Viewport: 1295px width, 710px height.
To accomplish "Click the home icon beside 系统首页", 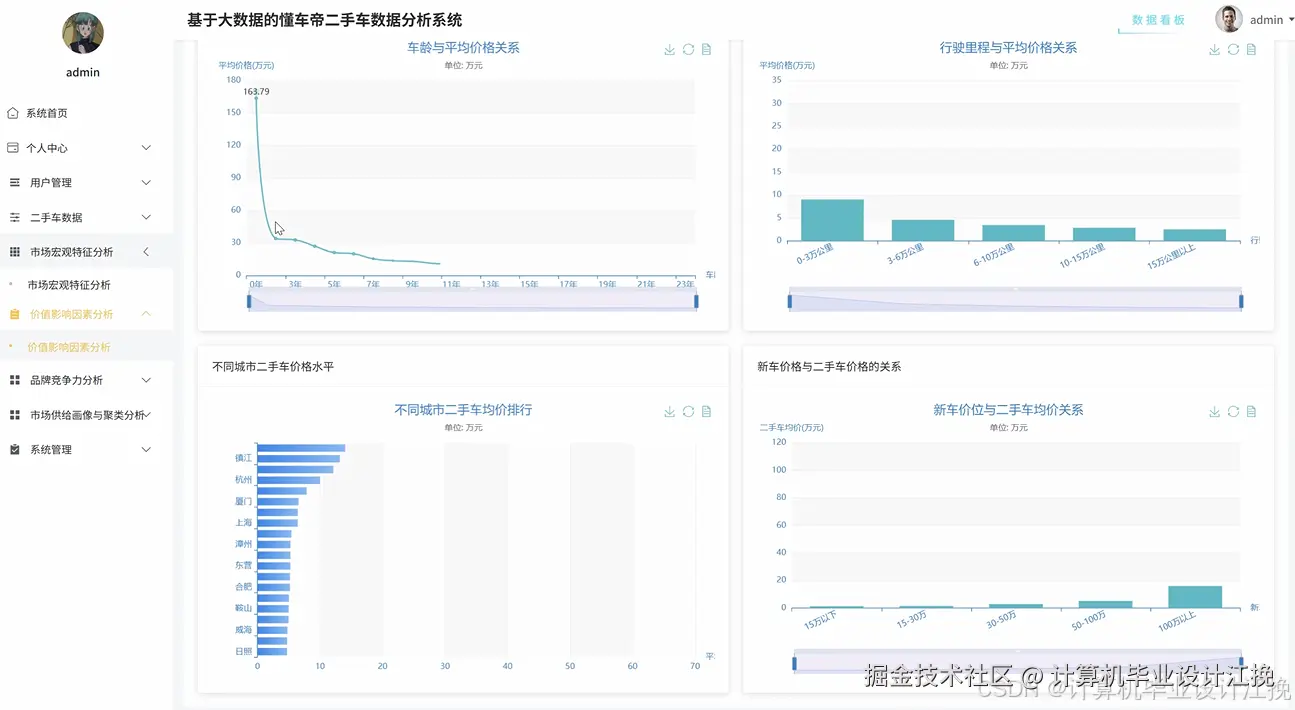I will pyautogui.click(x=13, y=113).
